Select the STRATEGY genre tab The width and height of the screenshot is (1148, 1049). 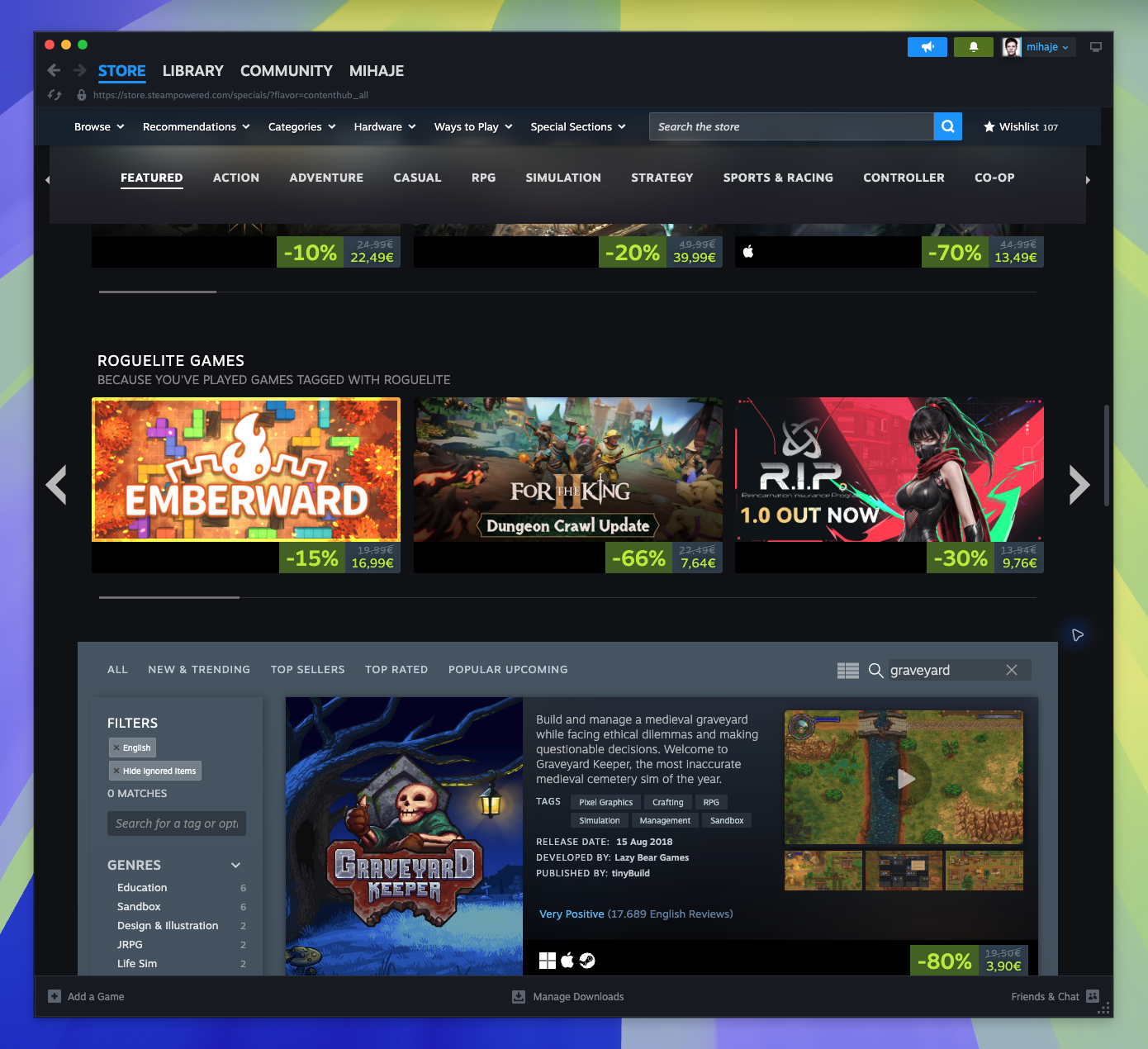tap(662, 178)
